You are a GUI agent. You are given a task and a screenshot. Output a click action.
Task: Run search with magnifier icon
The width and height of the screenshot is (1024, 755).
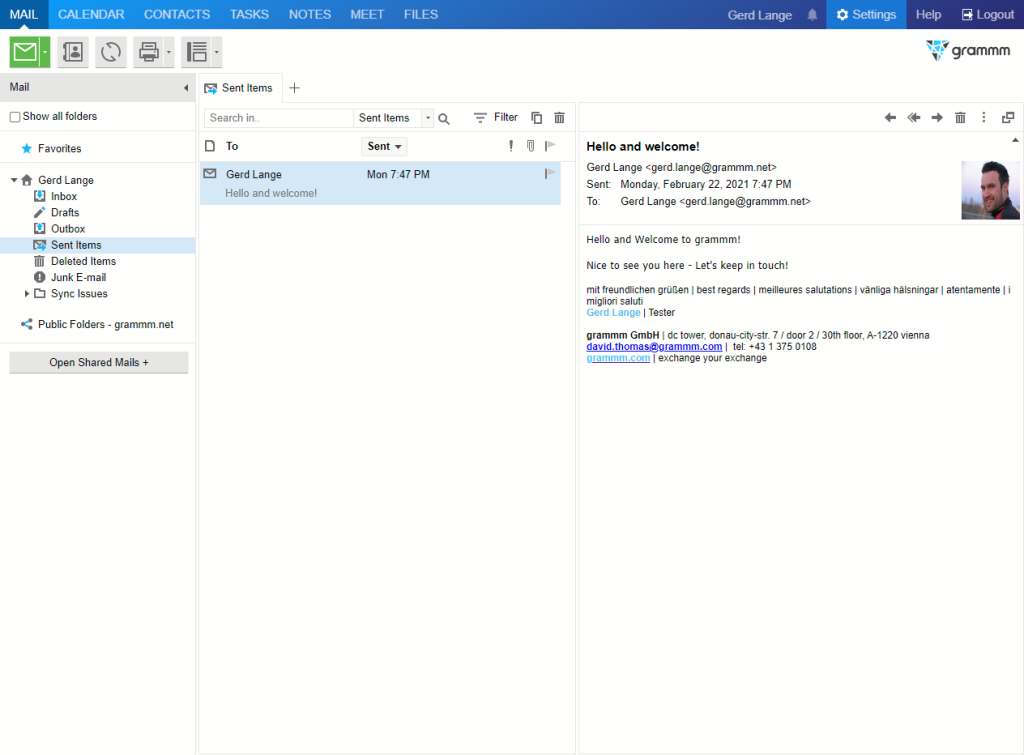click(444, 119)
